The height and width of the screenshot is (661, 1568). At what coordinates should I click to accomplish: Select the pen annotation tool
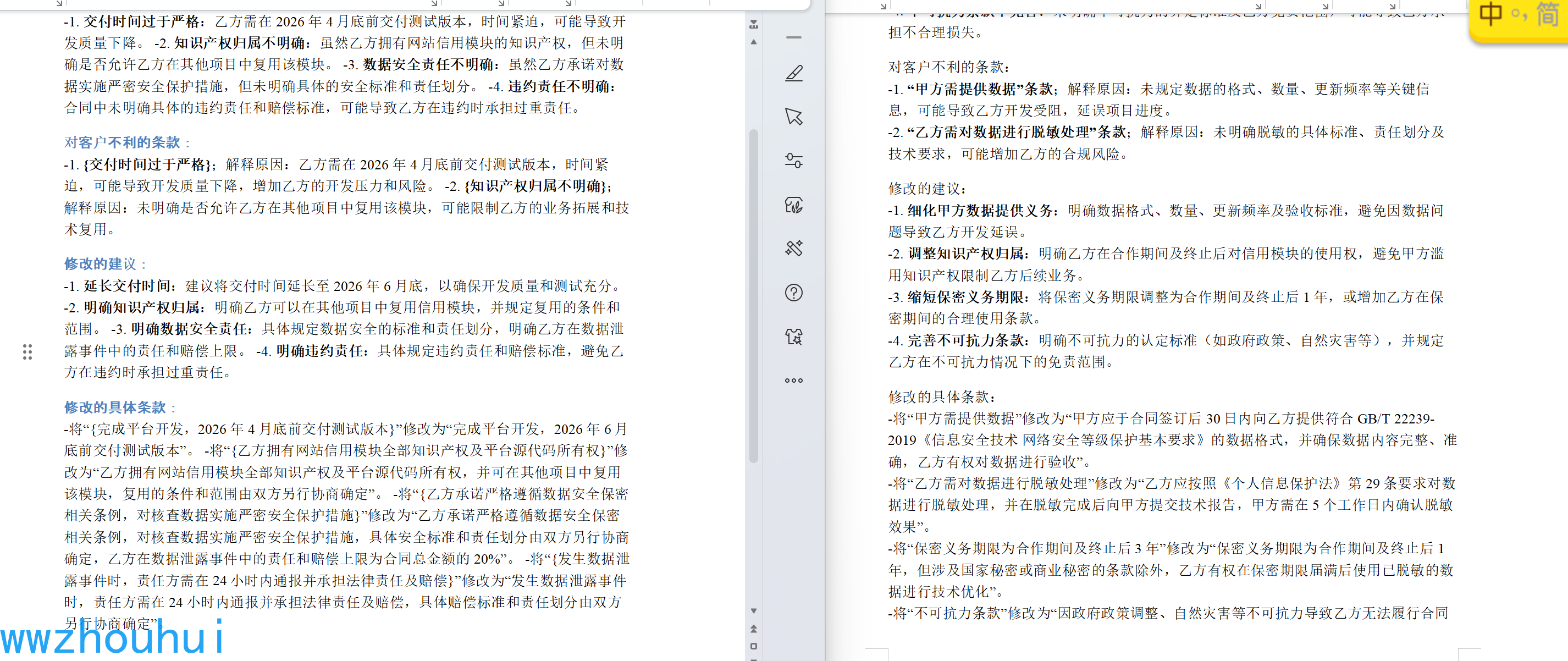click(794, 73)
